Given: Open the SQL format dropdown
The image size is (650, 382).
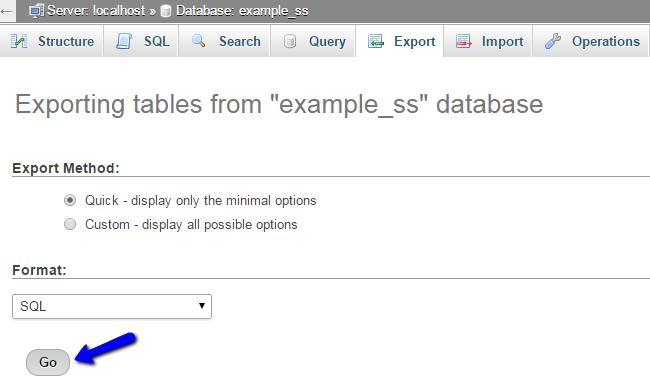Looking at the screenshot, I should pyautogui.click(x=112, y=307).
